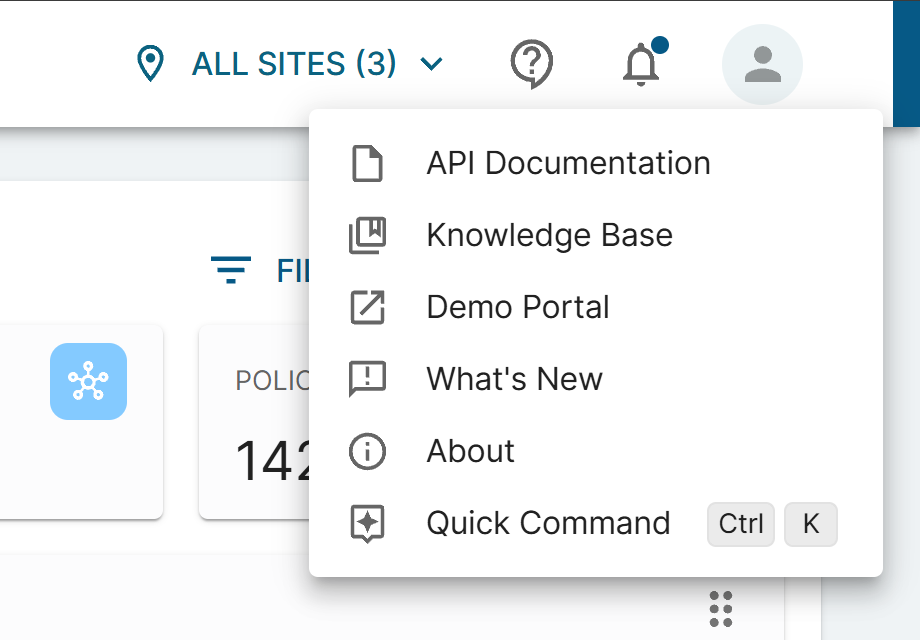Image resolution: width=920 pixels, height=640 pixels.
Task: Click the K shortcut key badge
Action: pos(810,524)
